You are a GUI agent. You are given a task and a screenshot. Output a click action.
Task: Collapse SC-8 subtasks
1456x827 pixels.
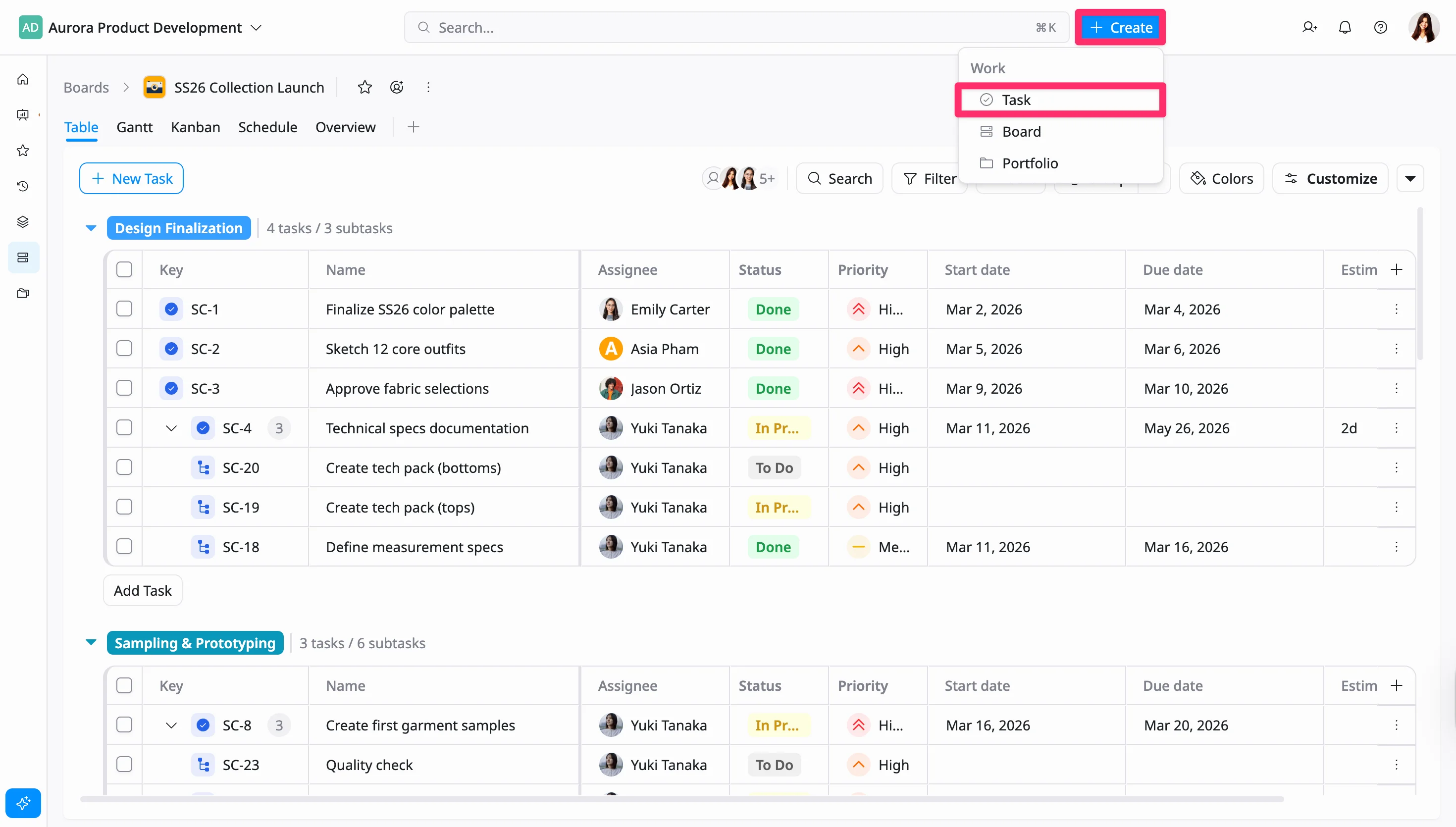pos(171,725)
